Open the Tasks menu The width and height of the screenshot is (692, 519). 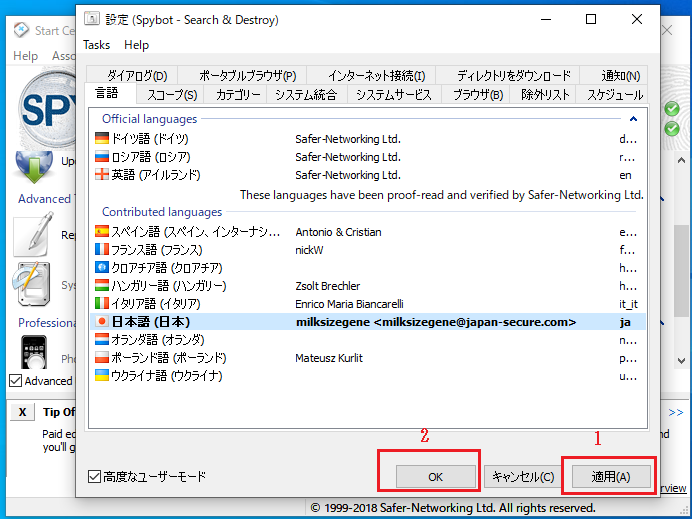97,45
